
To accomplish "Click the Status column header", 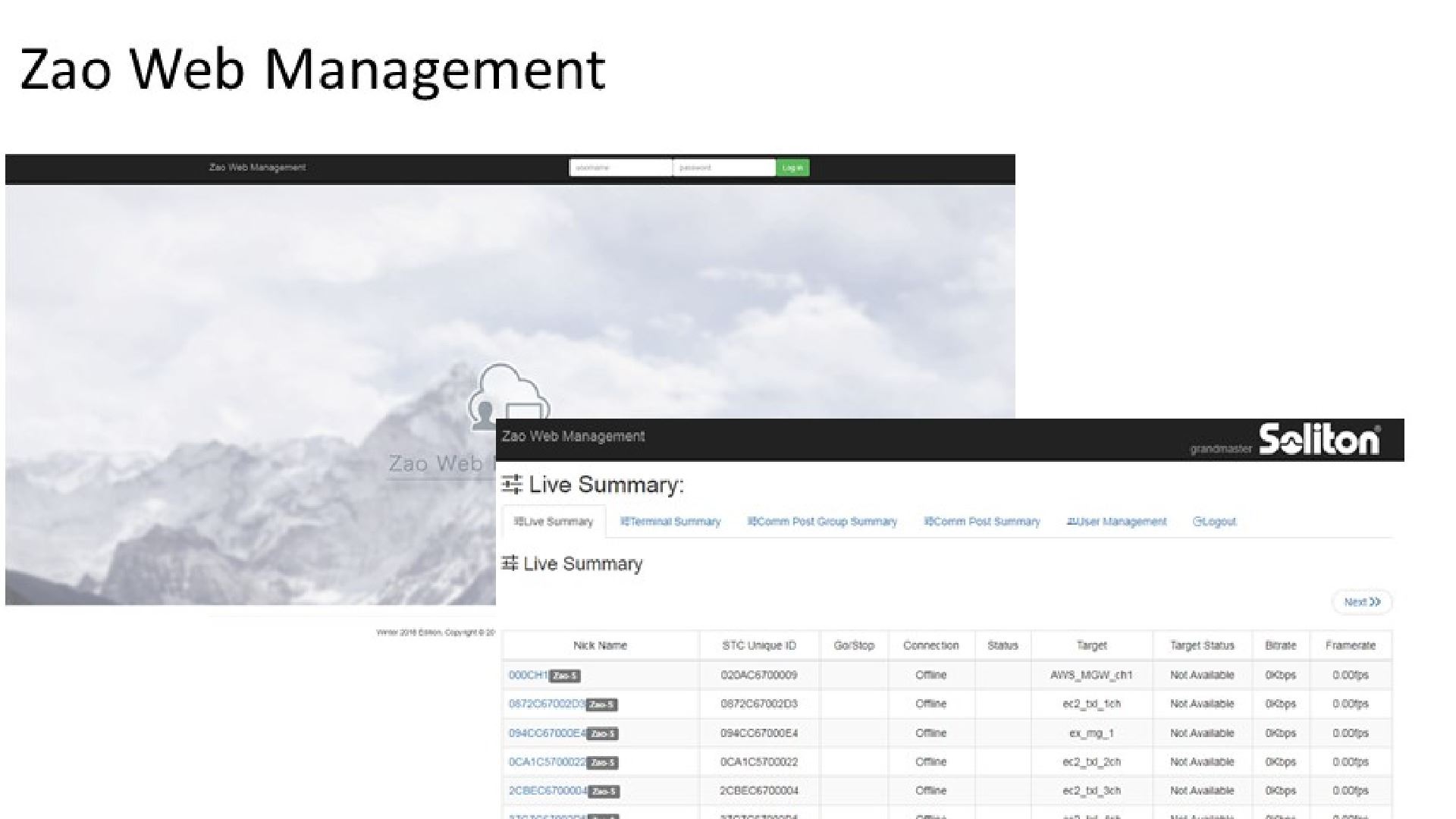I will [1003, 645].
